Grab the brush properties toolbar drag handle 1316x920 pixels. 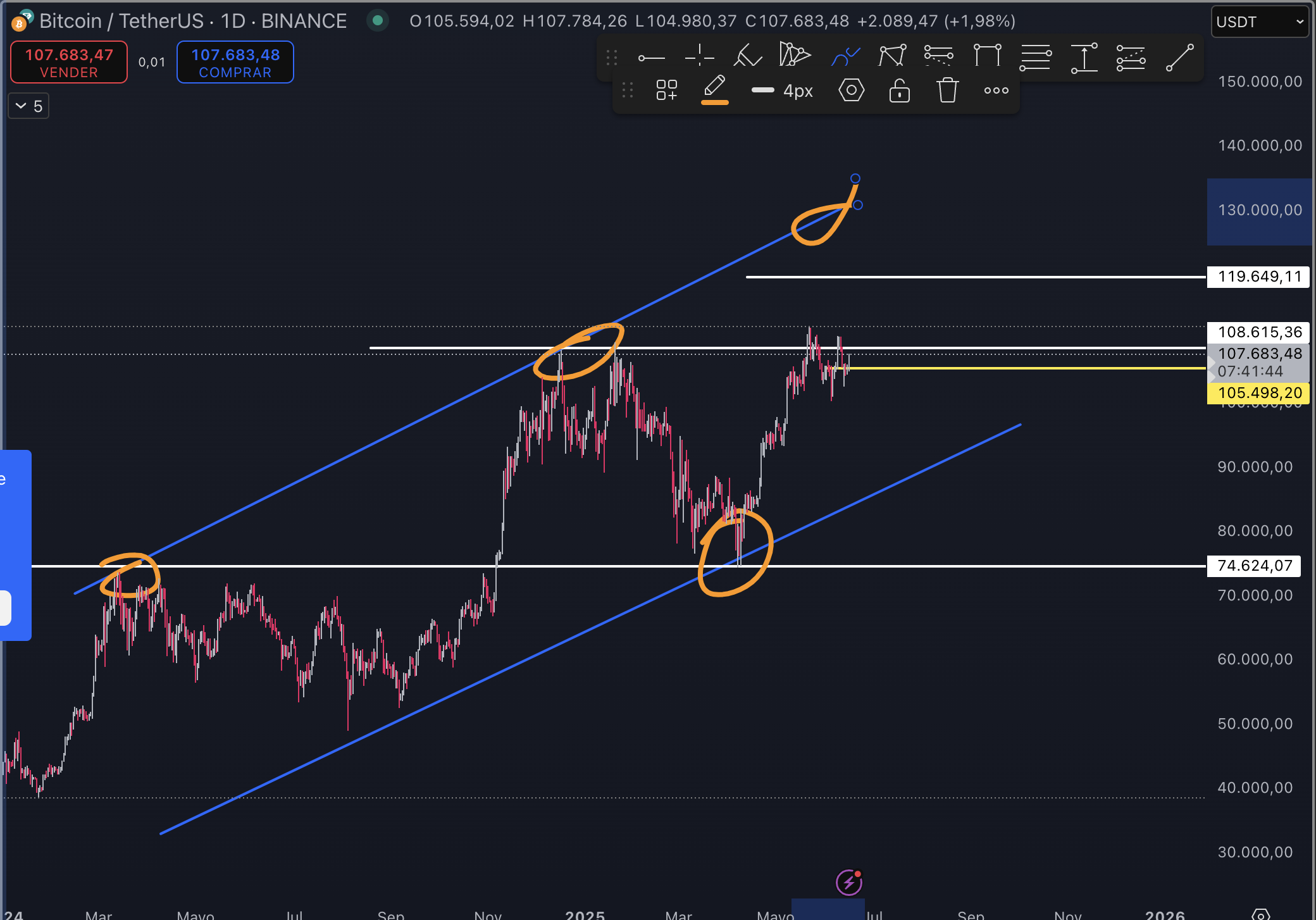coord(628,90)
